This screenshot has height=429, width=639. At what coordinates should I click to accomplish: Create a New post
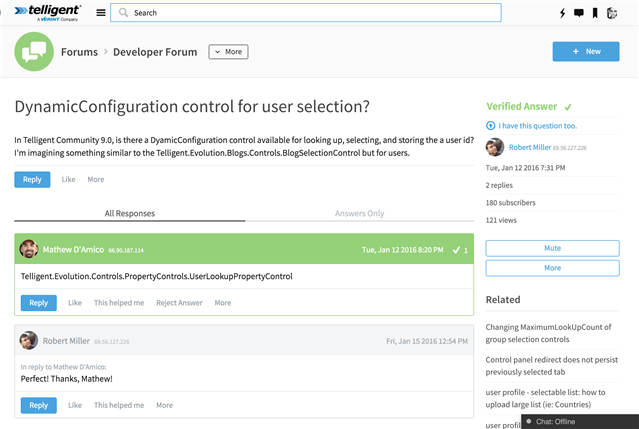pos(586,51)
